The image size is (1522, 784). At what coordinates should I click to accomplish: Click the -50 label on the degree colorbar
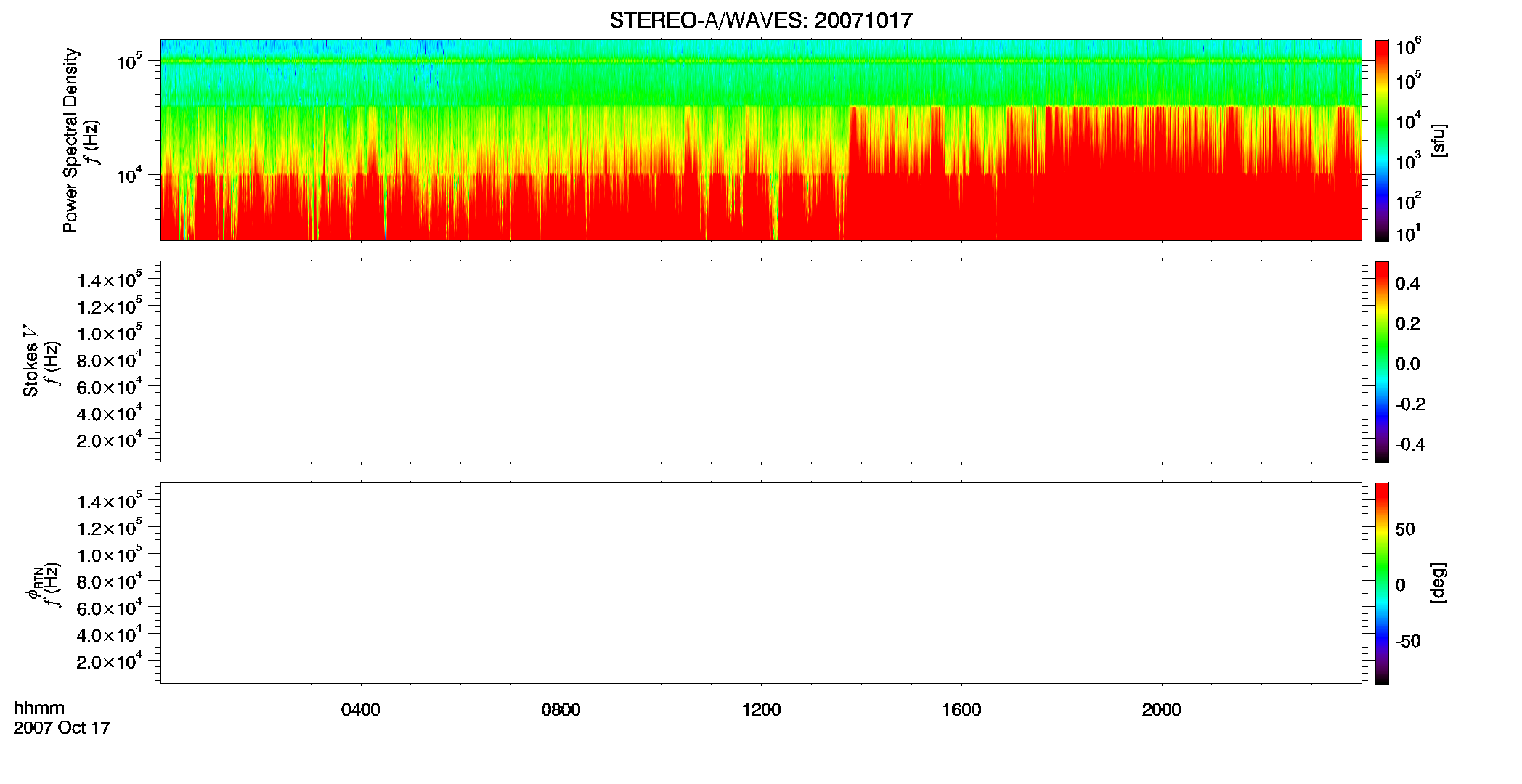point(1408,641)
